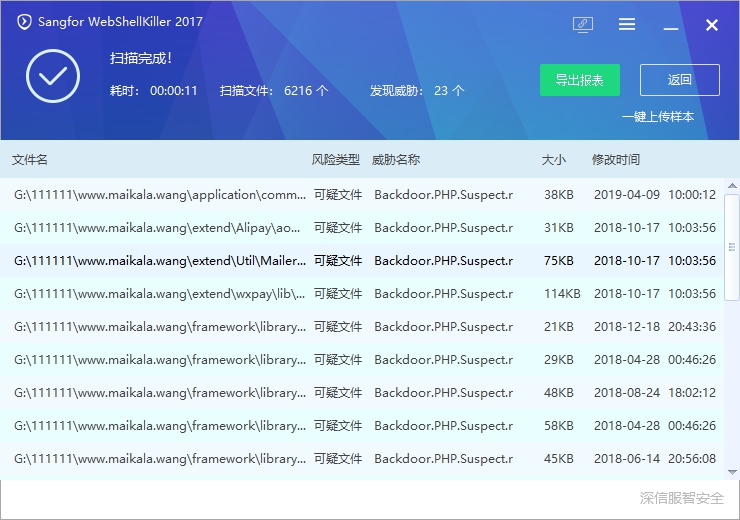Screen dimensions: 740x520
Task: Click the 一键上传样本 link
Action: pos(658,117)
